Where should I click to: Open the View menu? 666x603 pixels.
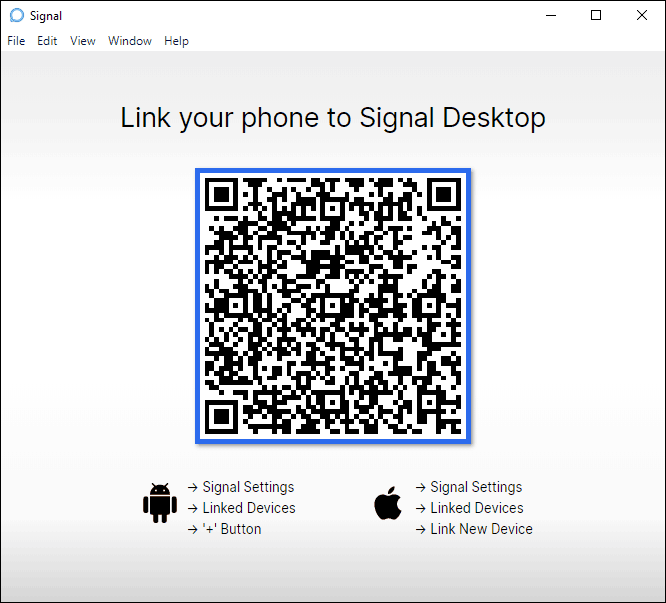point(82,41)
